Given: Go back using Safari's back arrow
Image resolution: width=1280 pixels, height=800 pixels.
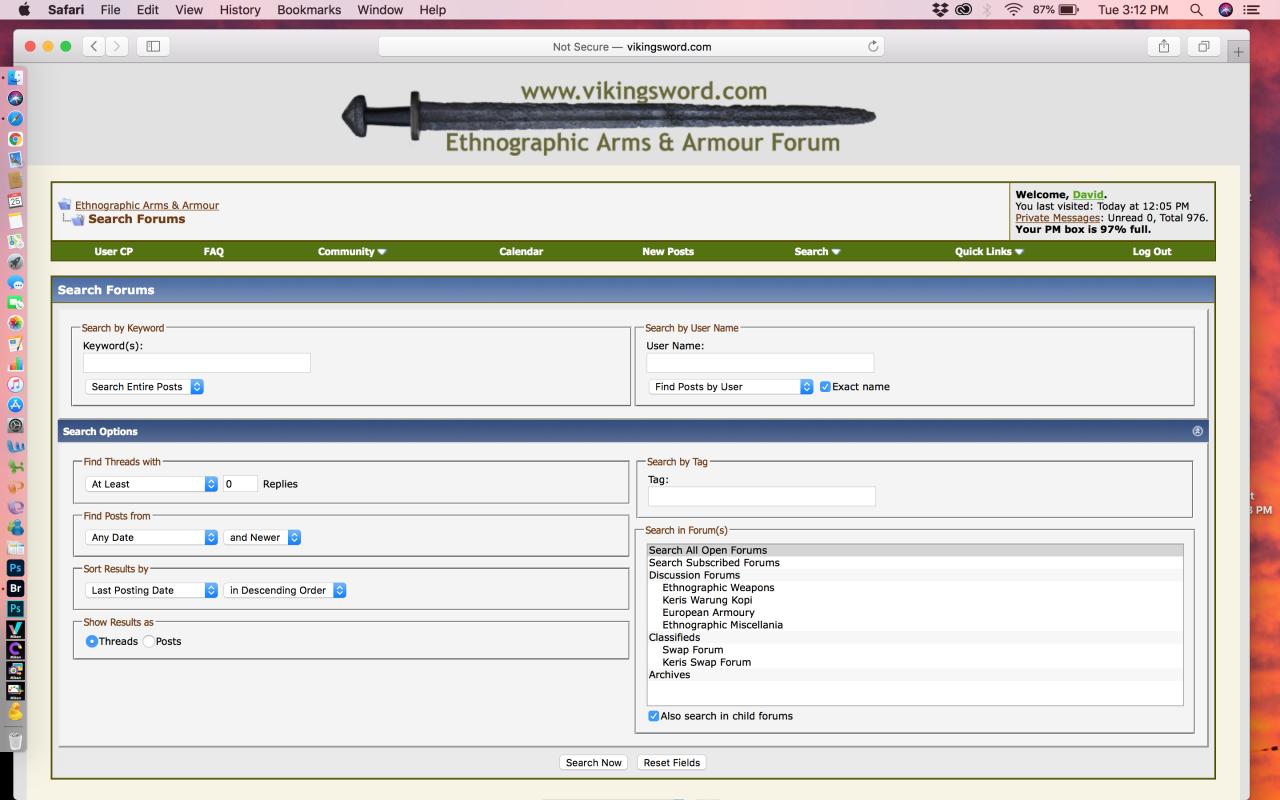Looking at the screenshot, I should pos(94,46).
